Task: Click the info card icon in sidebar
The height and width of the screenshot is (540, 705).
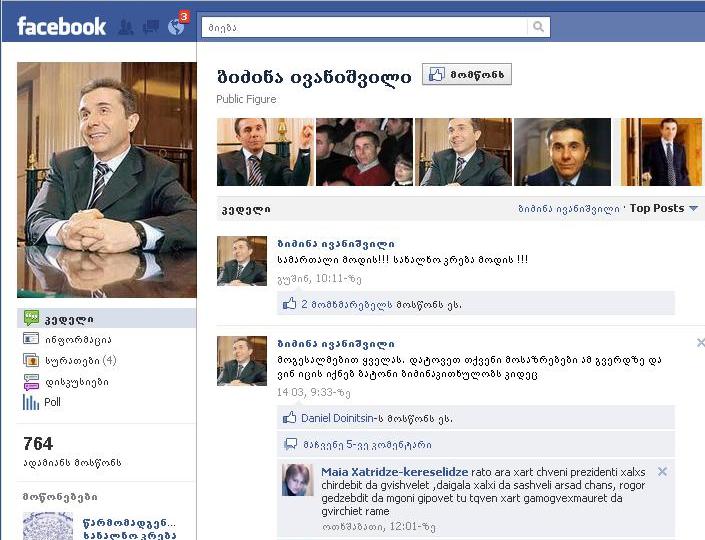Action: [x=31, y=339]
